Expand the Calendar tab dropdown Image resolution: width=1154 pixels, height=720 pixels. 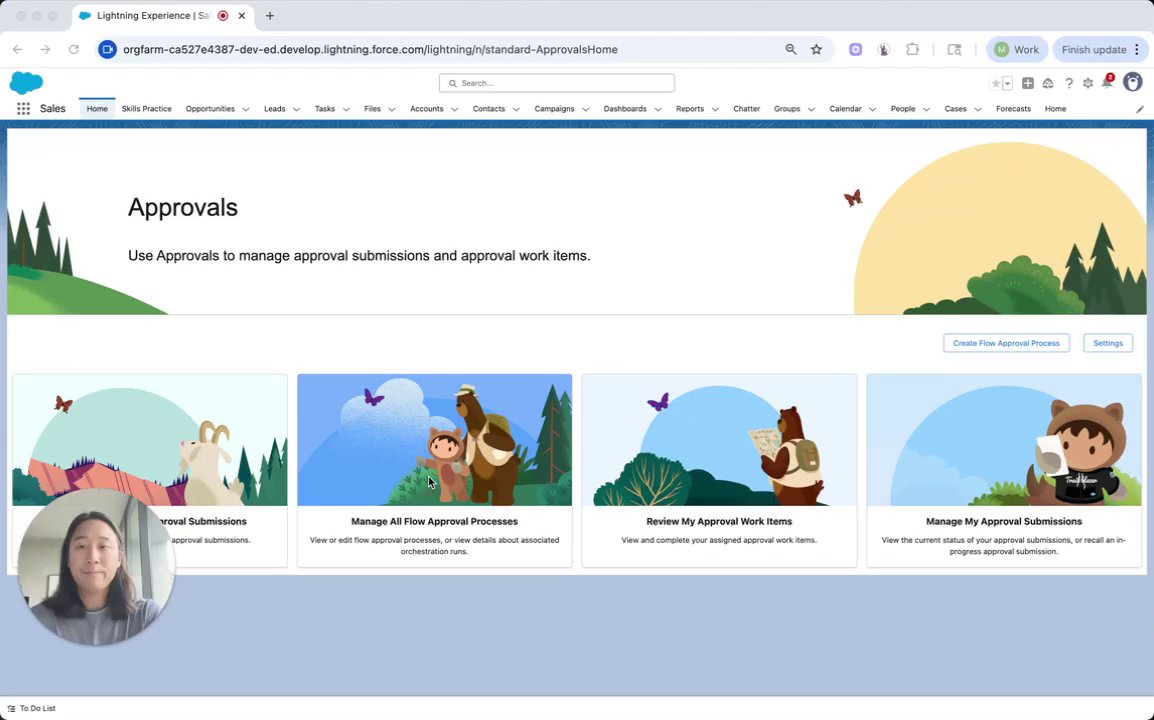pyautogui.click(x=873, y=109)
